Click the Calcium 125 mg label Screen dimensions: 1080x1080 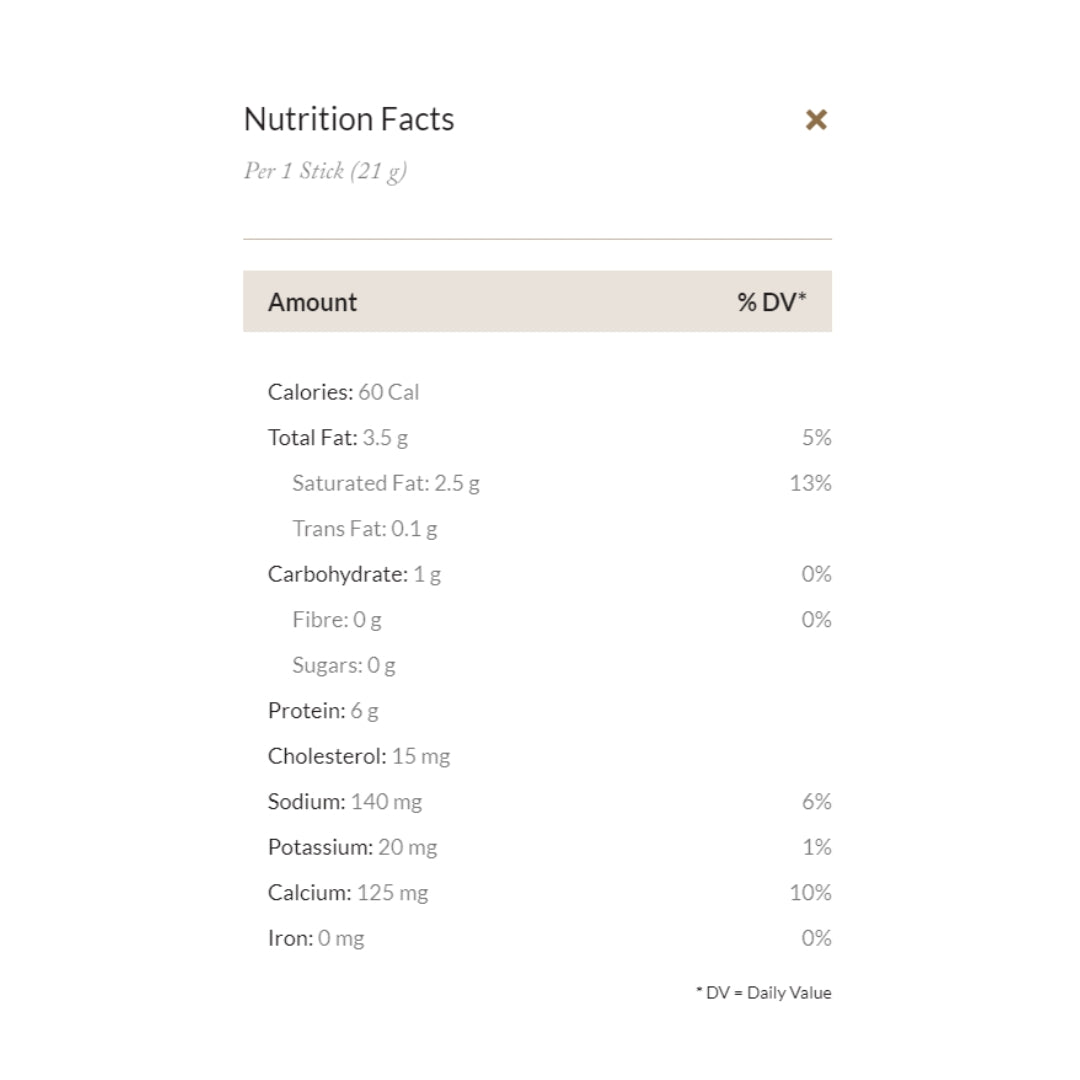coord(347,893)
